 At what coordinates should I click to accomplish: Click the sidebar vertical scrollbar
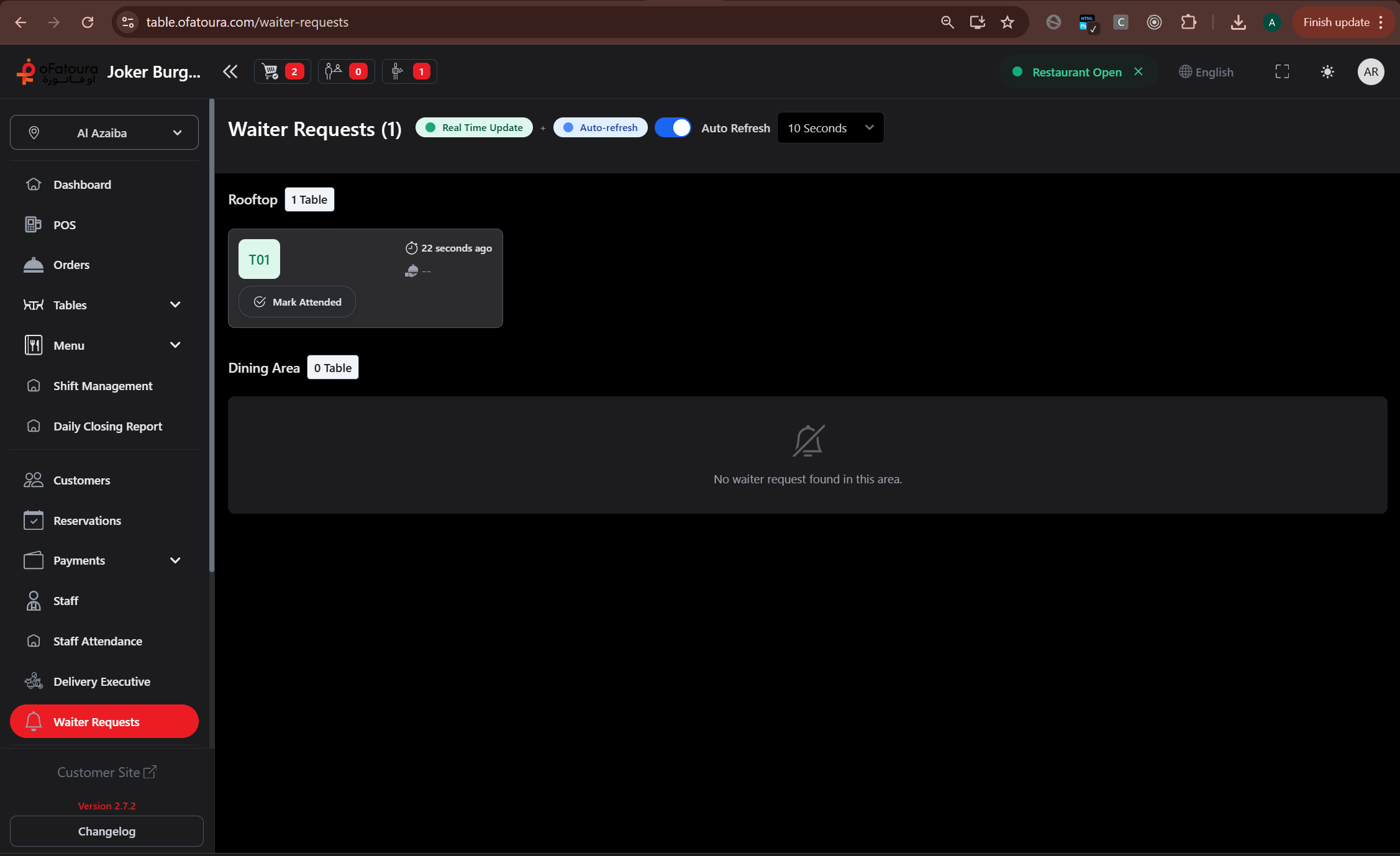click(x=212, y=335)
